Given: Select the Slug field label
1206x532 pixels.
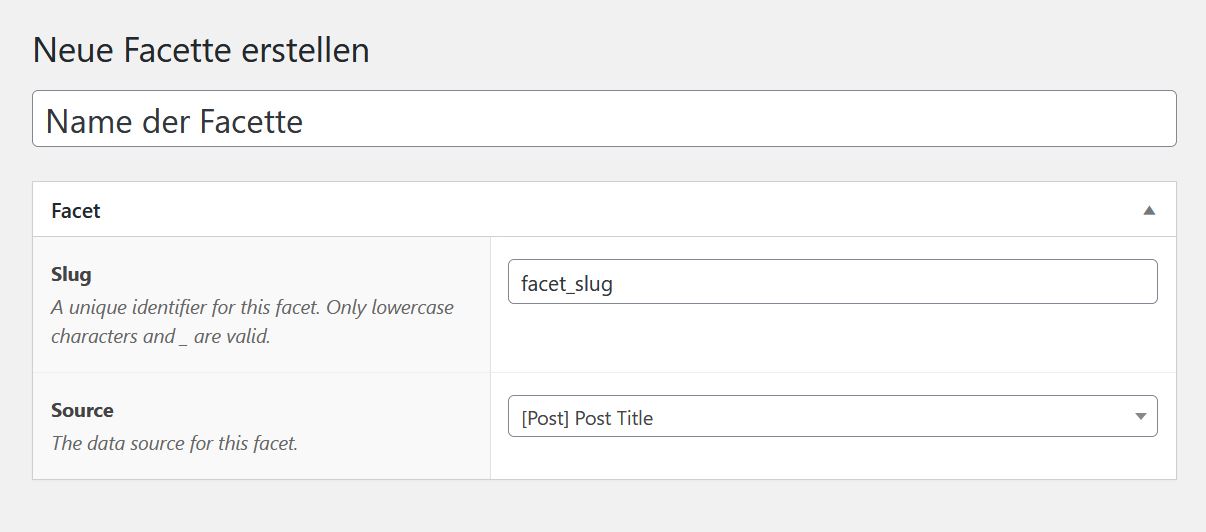Looking at the screenshot, I should 71,274.
